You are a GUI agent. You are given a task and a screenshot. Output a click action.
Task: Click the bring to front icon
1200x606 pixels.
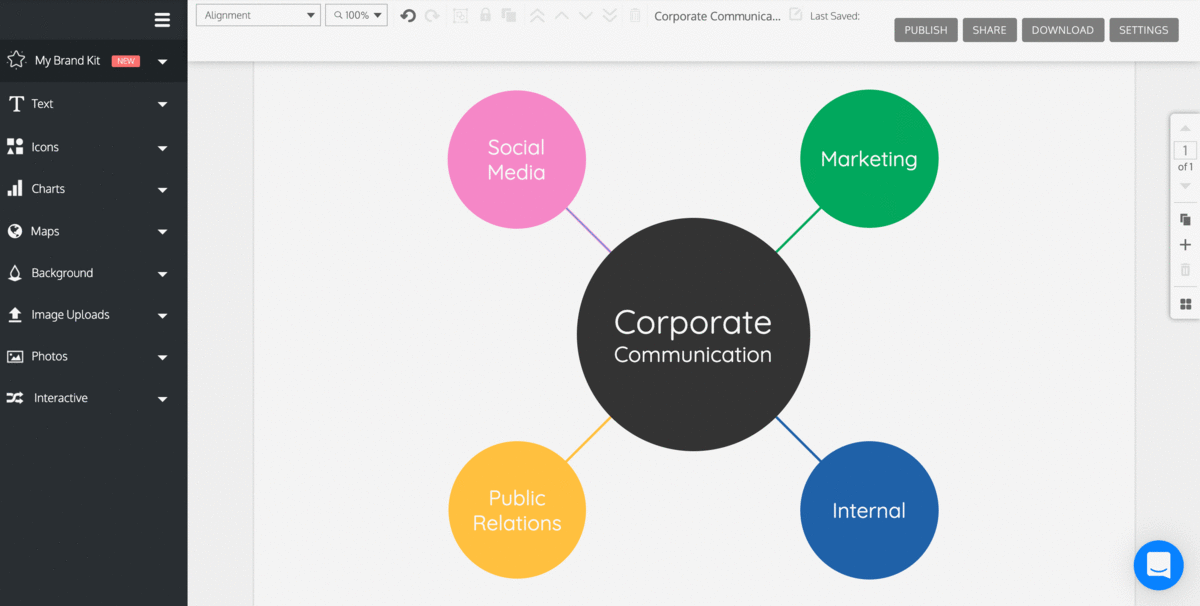pos(537,15)
